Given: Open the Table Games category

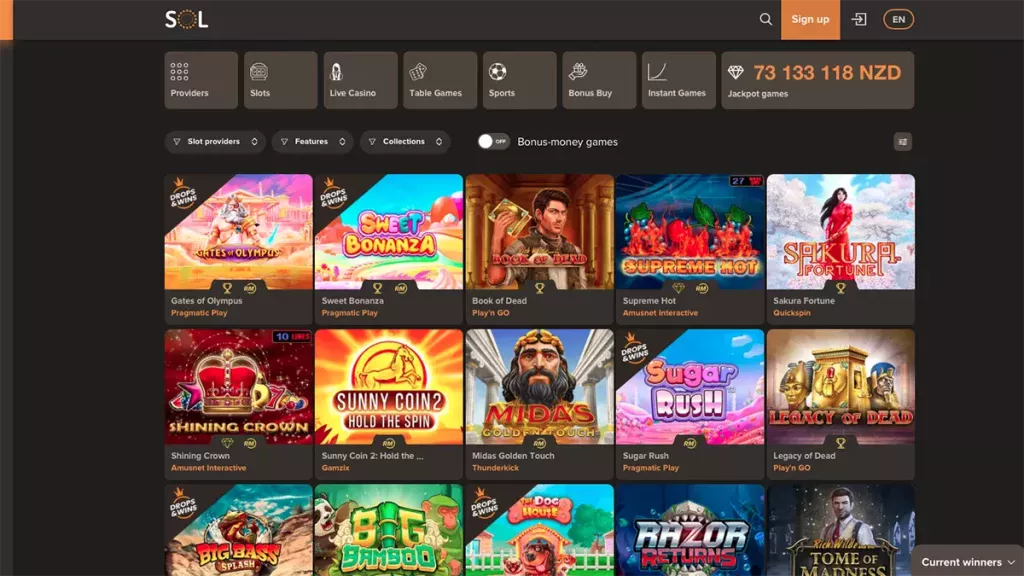Looking at the screenshot, I should pyautogui.click(x=440, y=80).
